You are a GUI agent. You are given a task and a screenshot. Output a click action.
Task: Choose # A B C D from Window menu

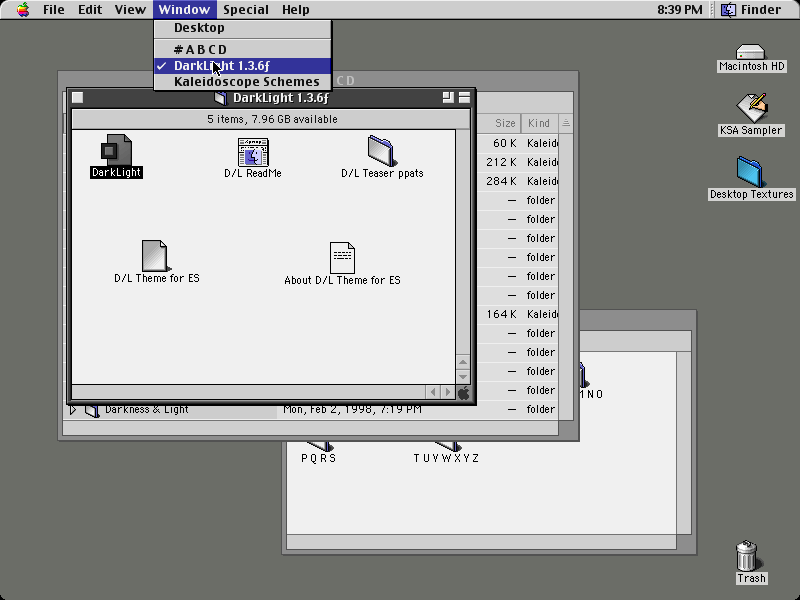[242, 49]
